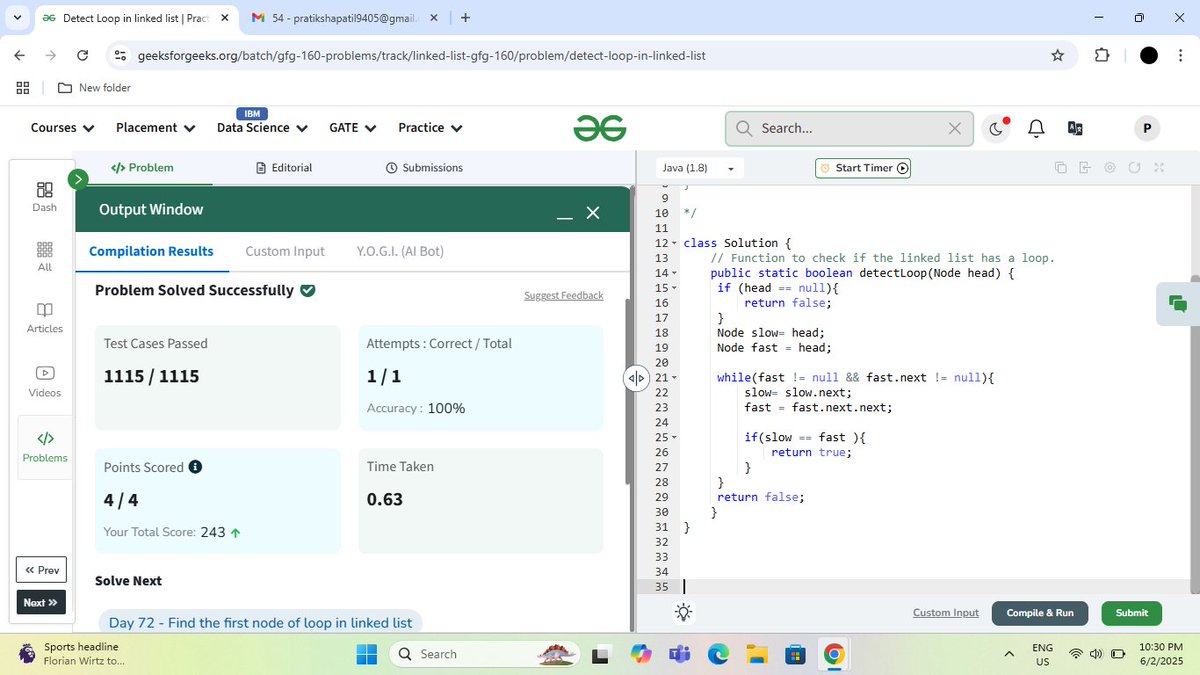Bookmark this page with star icon
Image resolution: width=1200 pixels, height=675 pixels.
pos(1058,55)
